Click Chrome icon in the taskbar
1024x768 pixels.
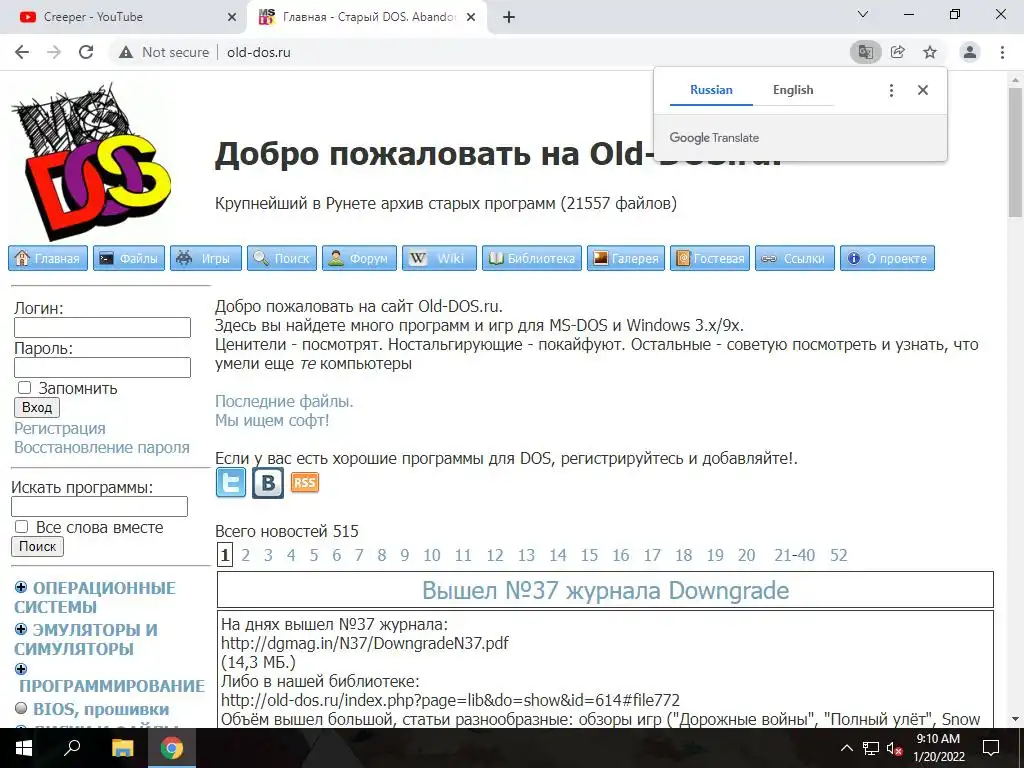point(172,748)
